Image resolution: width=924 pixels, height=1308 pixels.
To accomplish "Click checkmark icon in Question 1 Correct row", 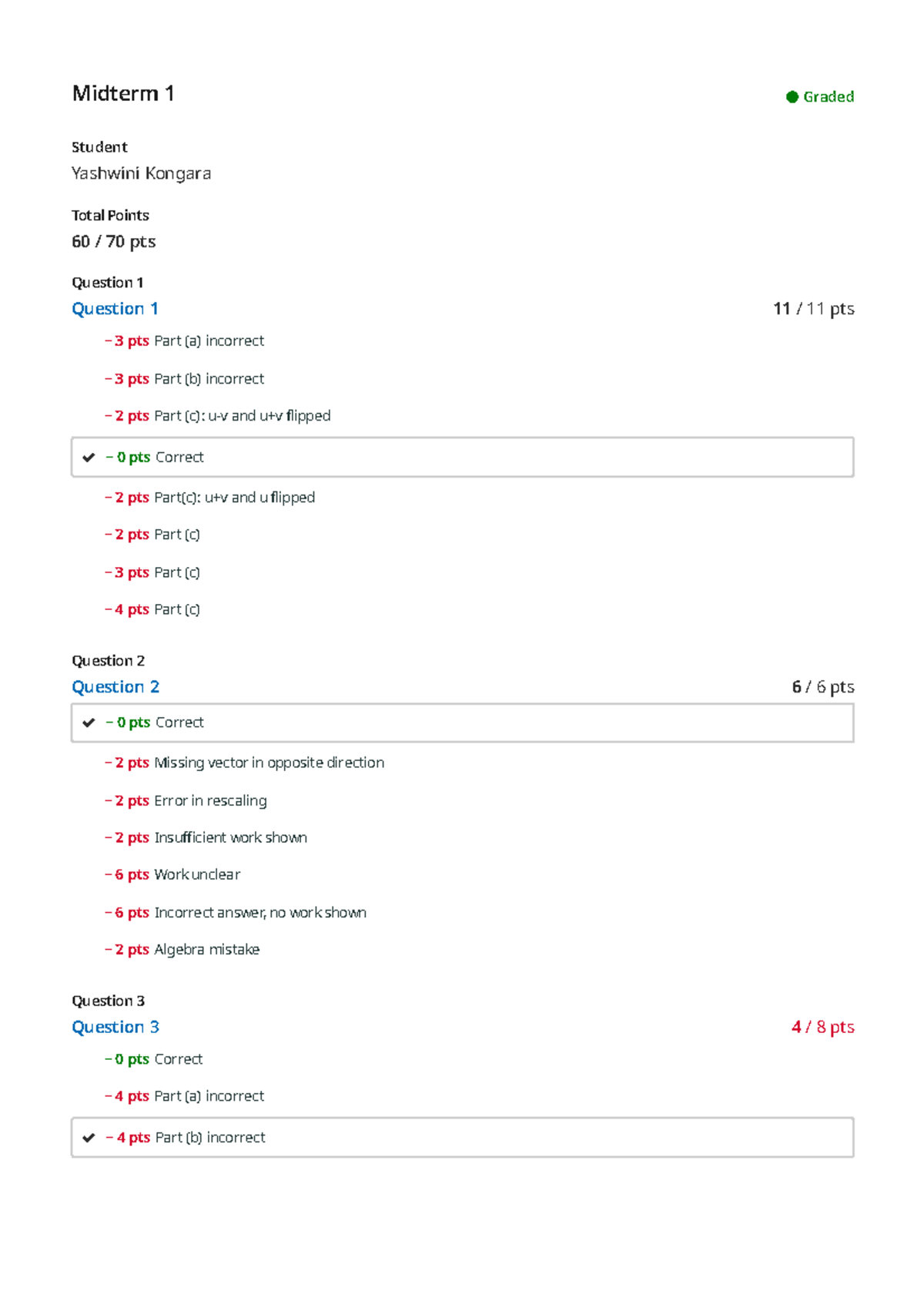I will coord(89,458).
